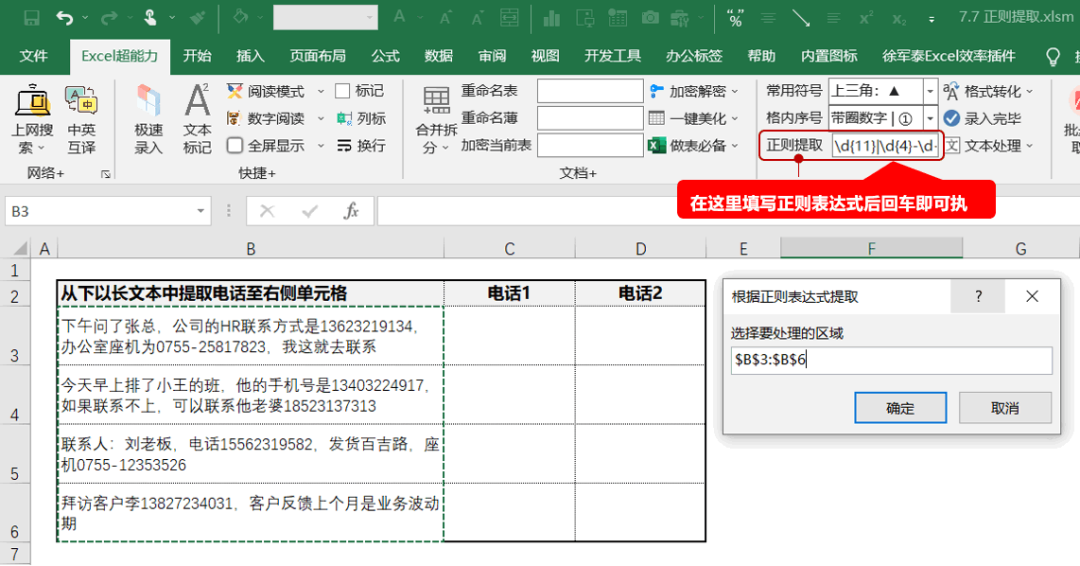The height and width of the screenshot is (566, 1080).
Task: Click the lightbulb Tell Me icon
Action: tap(1052, 56)
